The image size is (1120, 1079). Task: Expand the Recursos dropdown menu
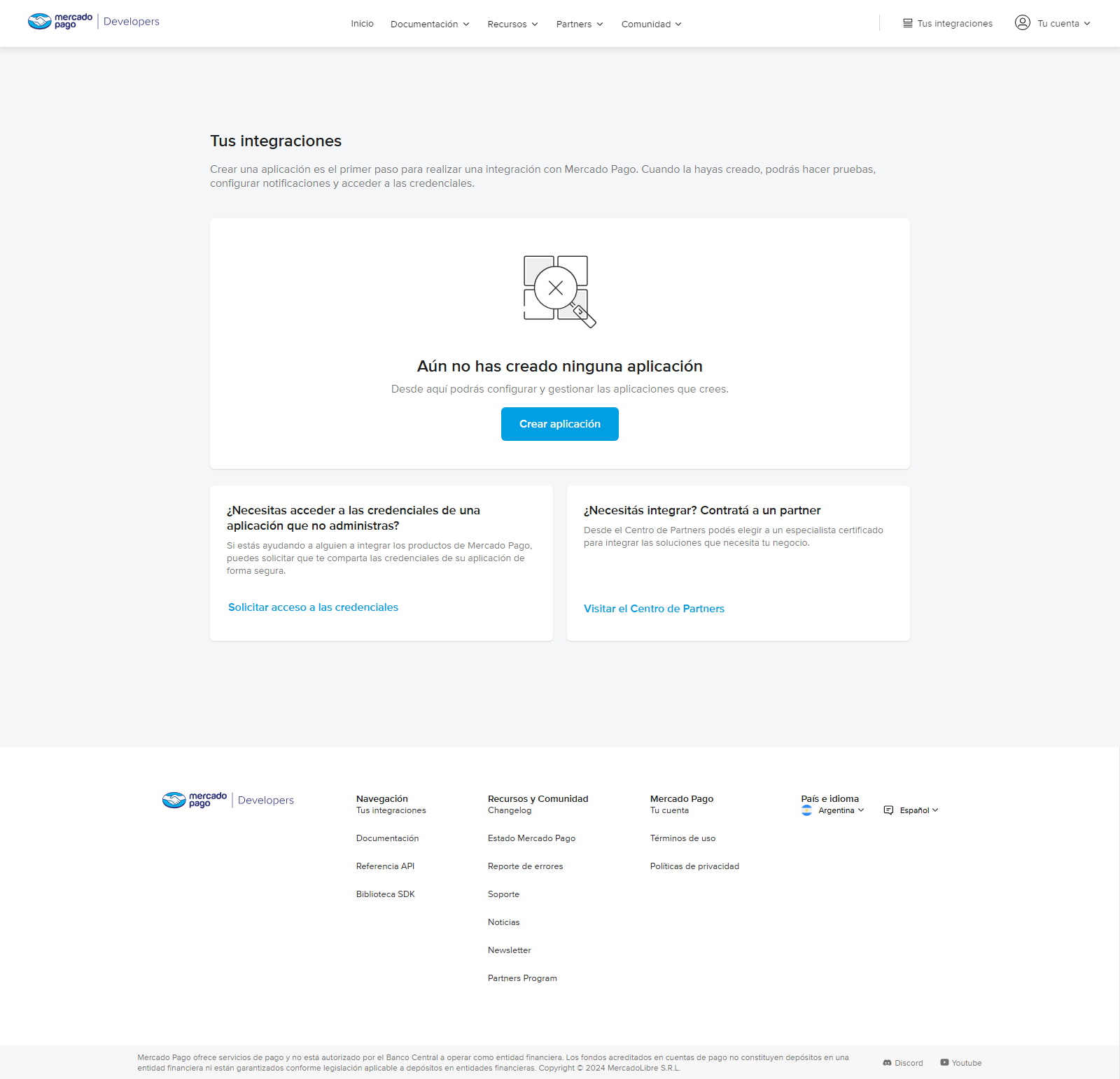coord(512,24)
